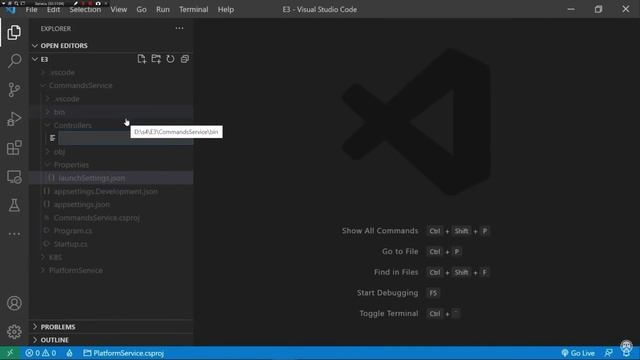
Task: Select PlatformService.csproj project in status bar
Action: [123, 353]
